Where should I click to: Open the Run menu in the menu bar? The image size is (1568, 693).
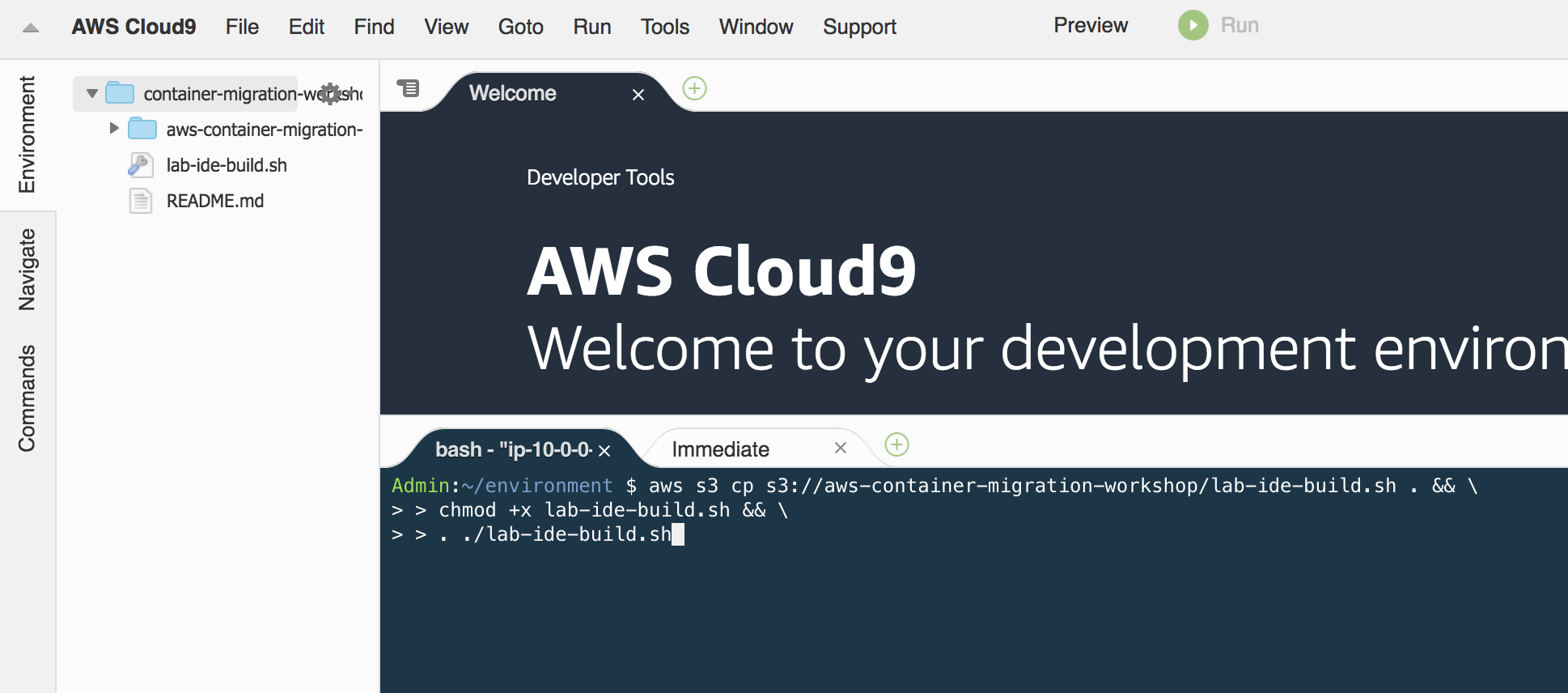pos(592,27)
